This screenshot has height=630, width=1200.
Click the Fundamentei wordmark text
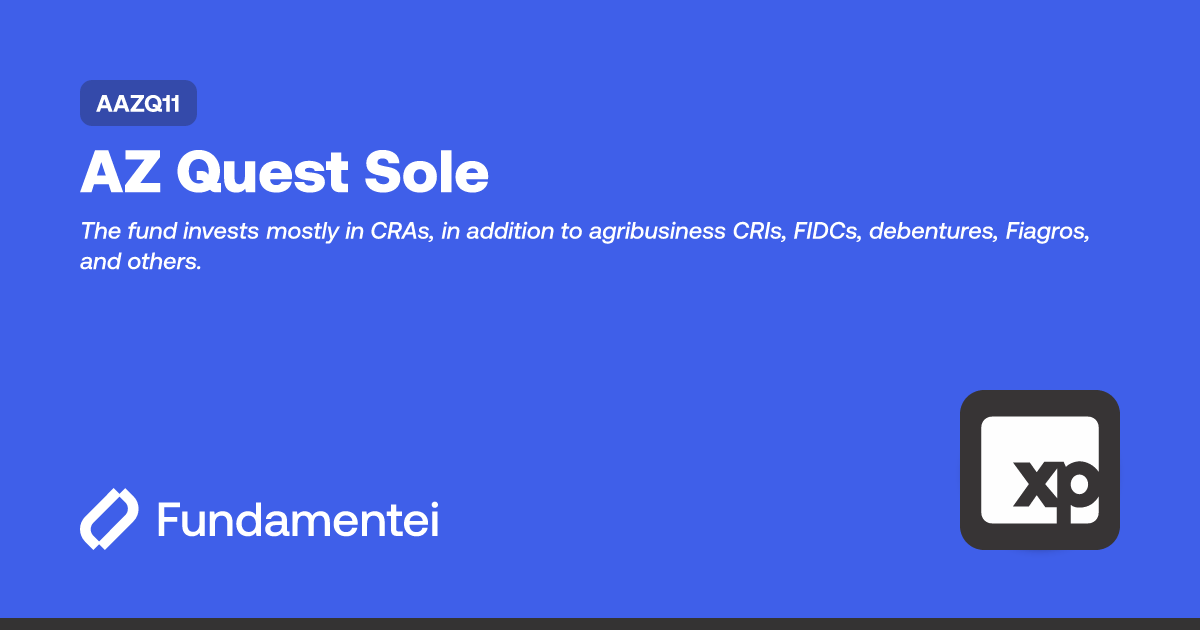tap(297, 521)
